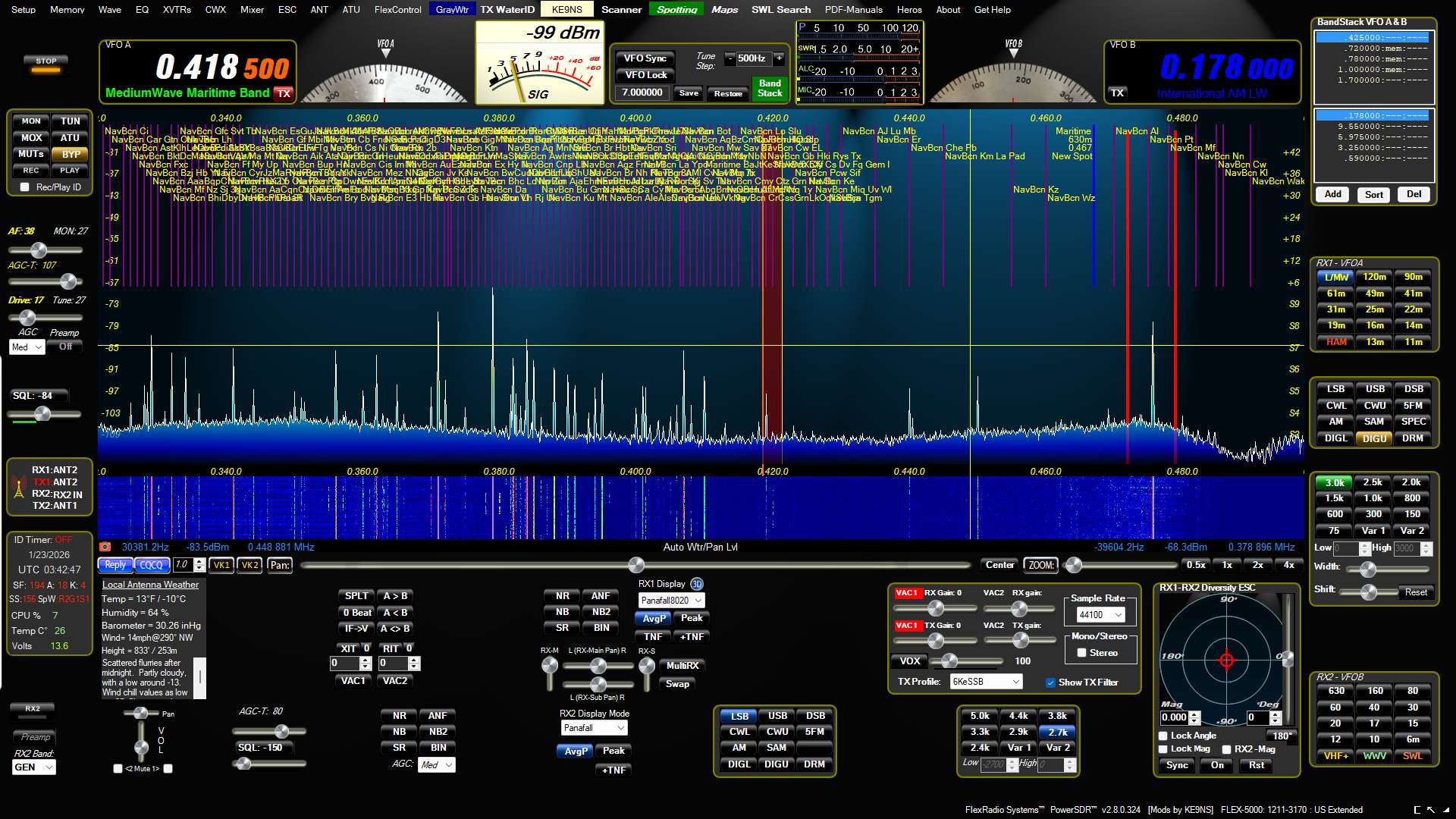Click the antenna tower icon
The width and height of the screenshot is (1456, 819).
coord(18,488)
